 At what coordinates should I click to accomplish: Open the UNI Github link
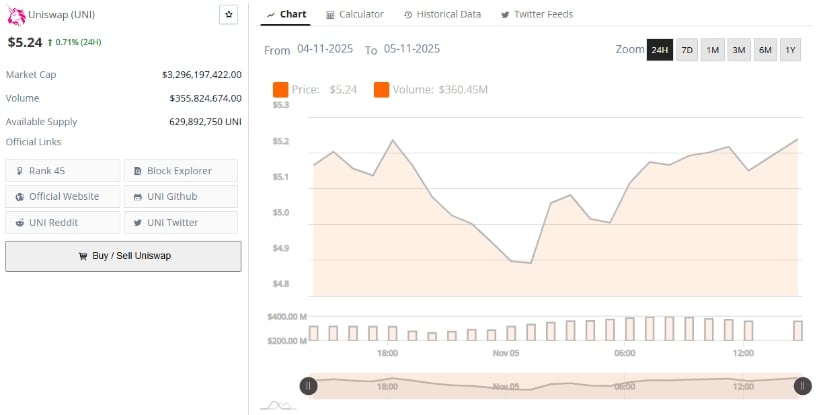pos(181,197)
